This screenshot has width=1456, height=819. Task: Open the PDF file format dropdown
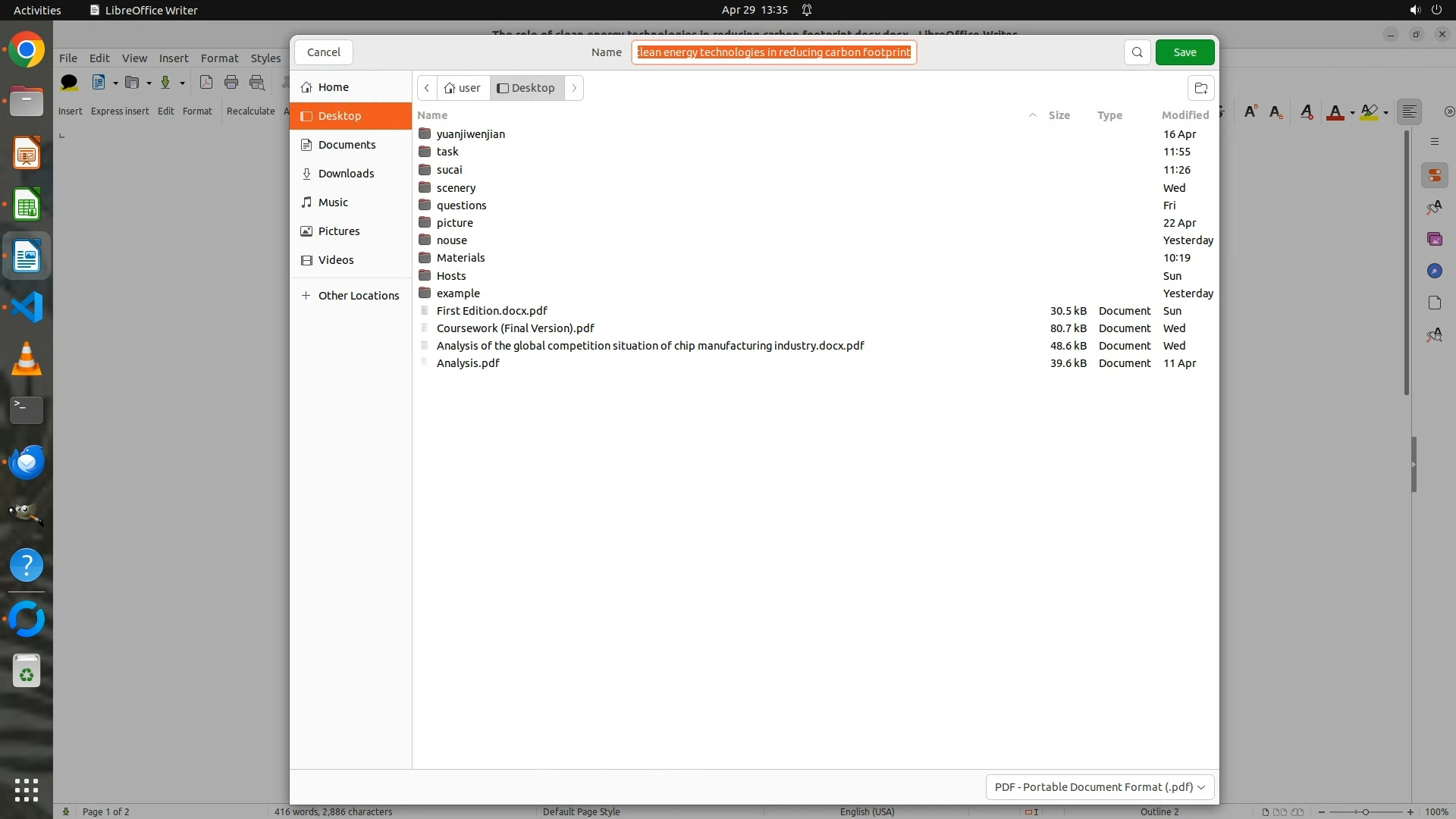(1099, 787)
